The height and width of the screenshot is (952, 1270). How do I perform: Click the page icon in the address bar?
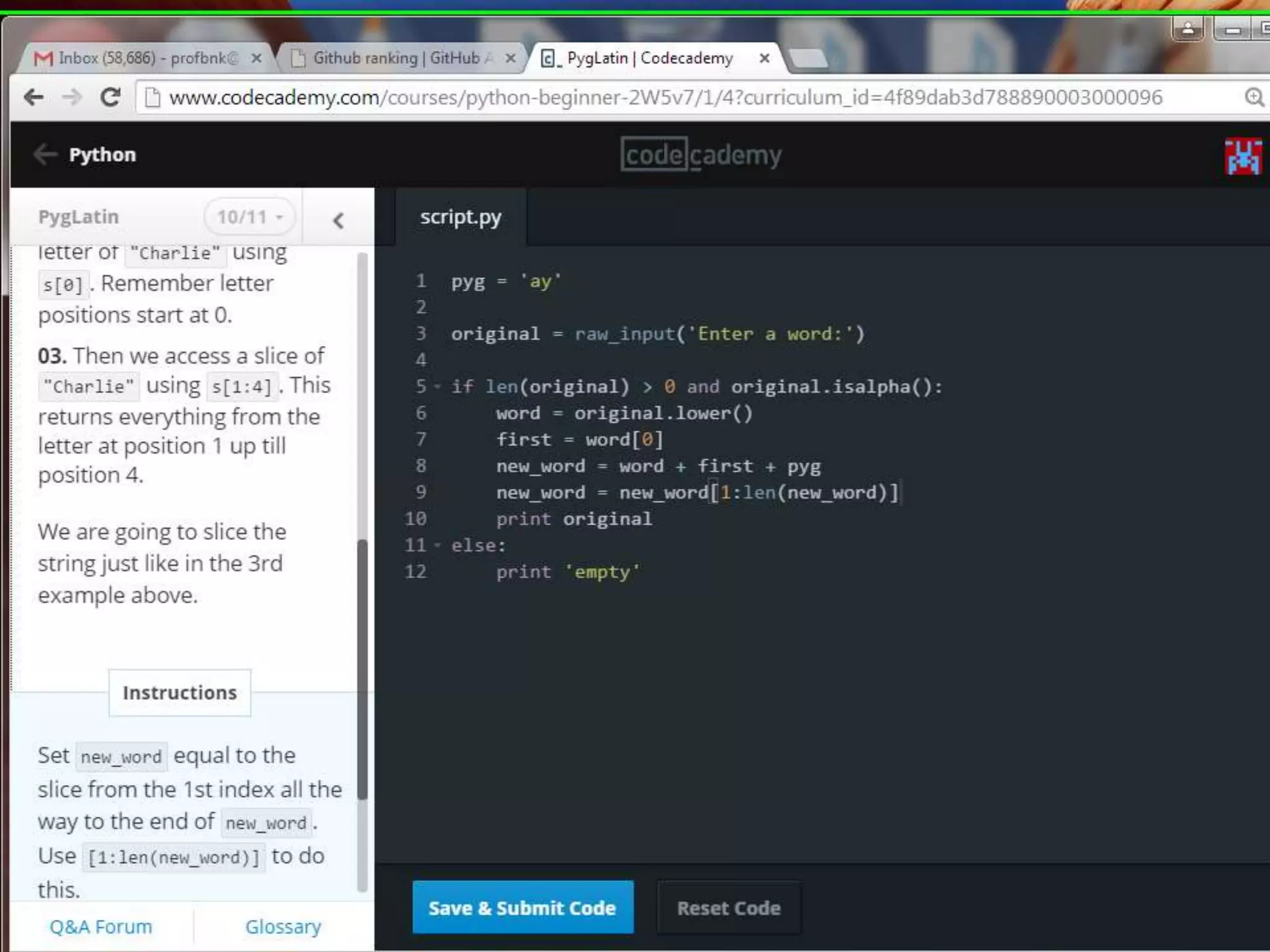click(x=153, y=97)
